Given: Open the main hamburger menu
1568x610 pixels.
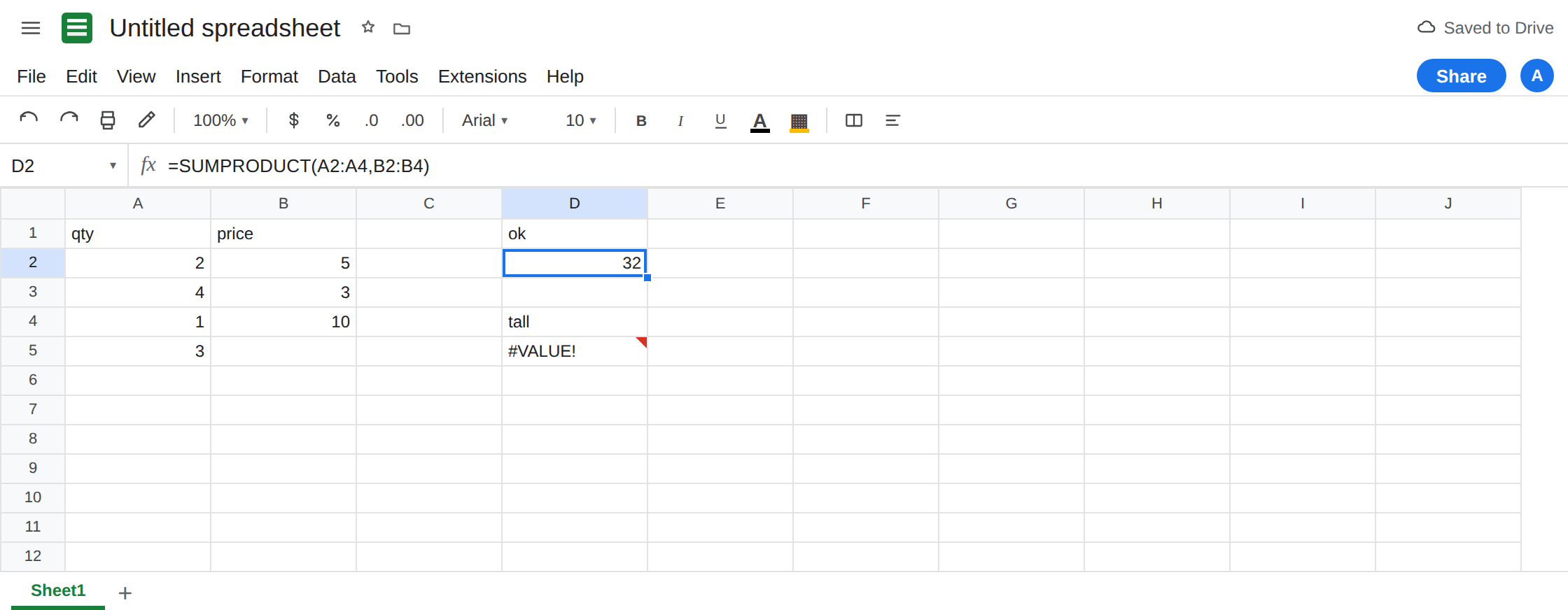Looking at the screenshot, I should [31, 28].
